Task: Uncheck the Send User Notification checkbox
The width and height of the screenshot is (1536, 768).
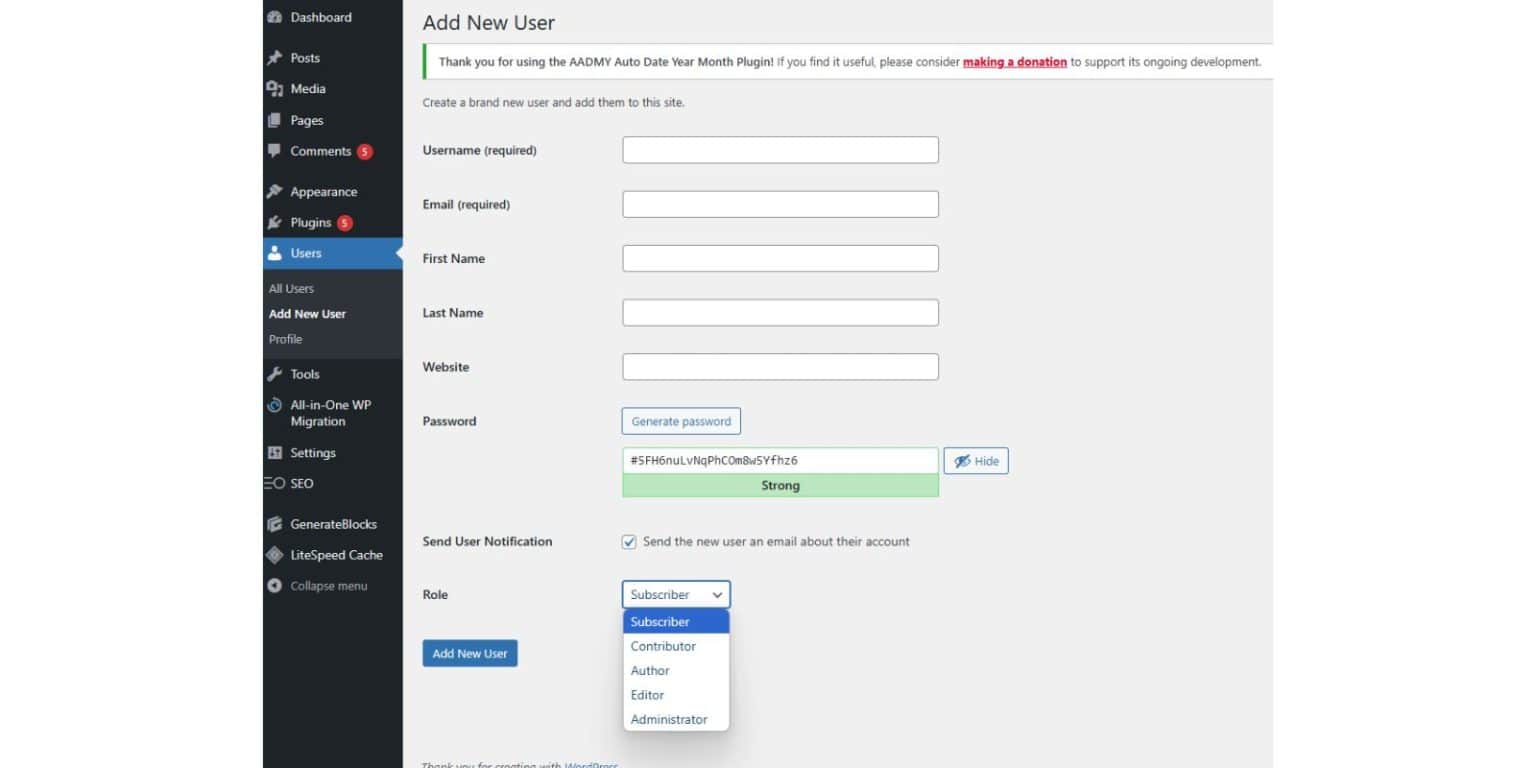Action: 629,541
